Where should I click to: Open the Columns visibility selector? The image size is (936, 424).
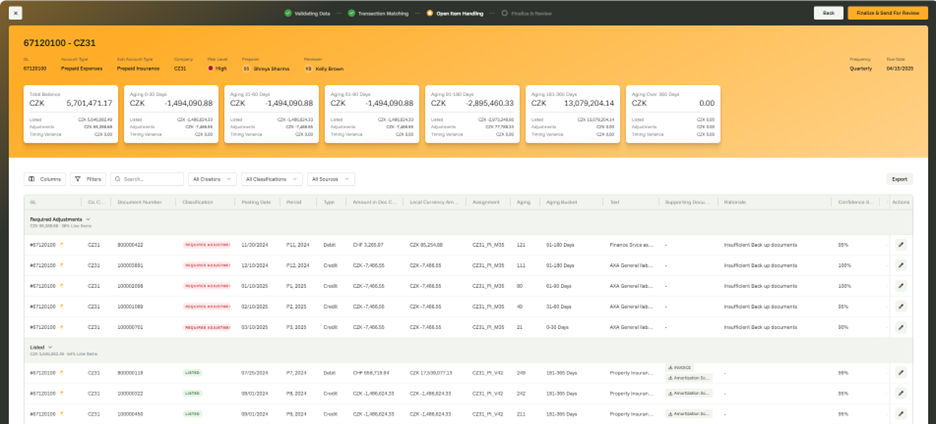45,179
